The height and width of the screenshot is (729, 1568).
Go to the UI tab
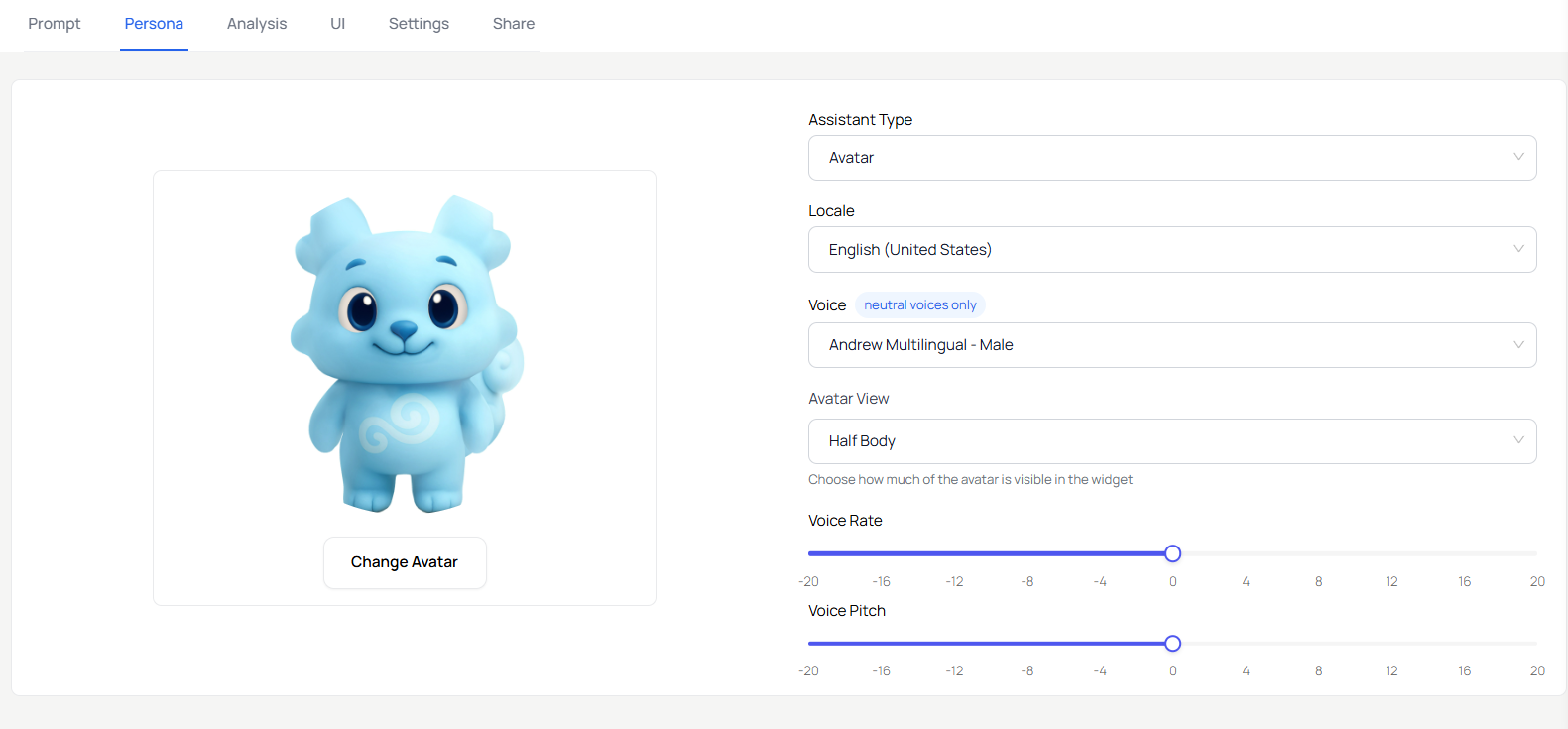(337, 24)
